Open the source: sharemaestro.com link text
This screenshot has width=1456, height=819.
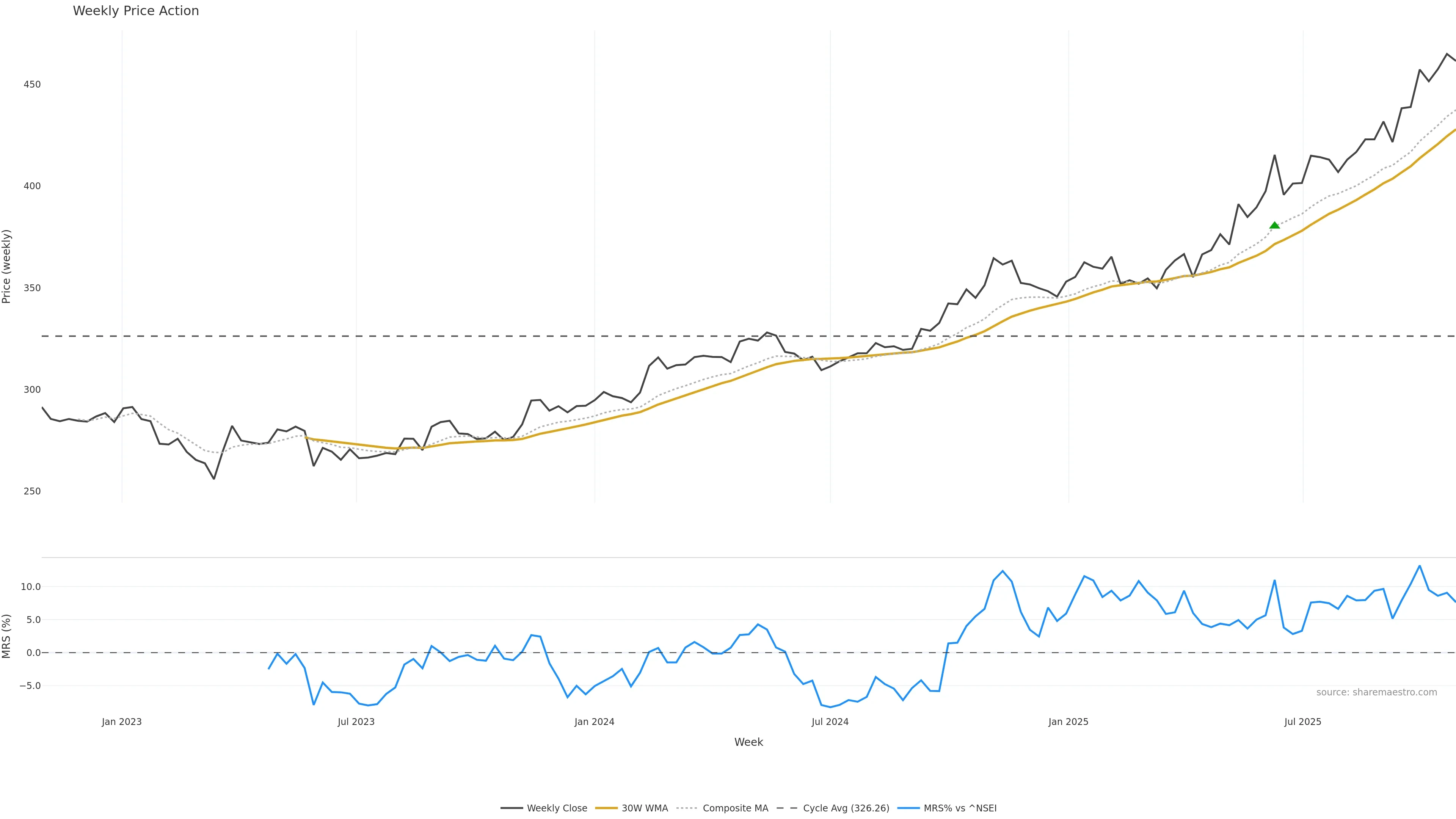tap(1376, 692)
